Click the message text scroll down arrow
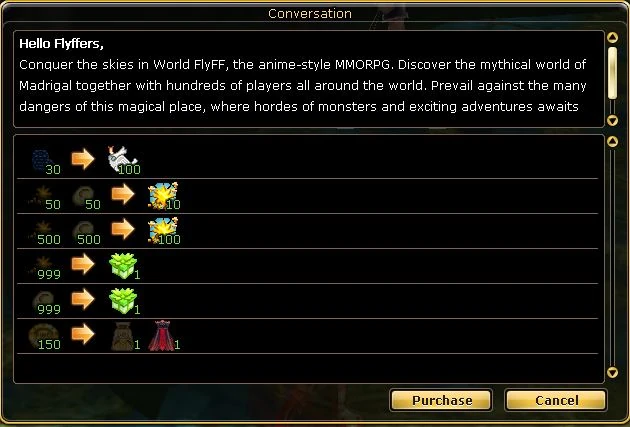This screenshot has width=630, height=427. pos(612,120)
